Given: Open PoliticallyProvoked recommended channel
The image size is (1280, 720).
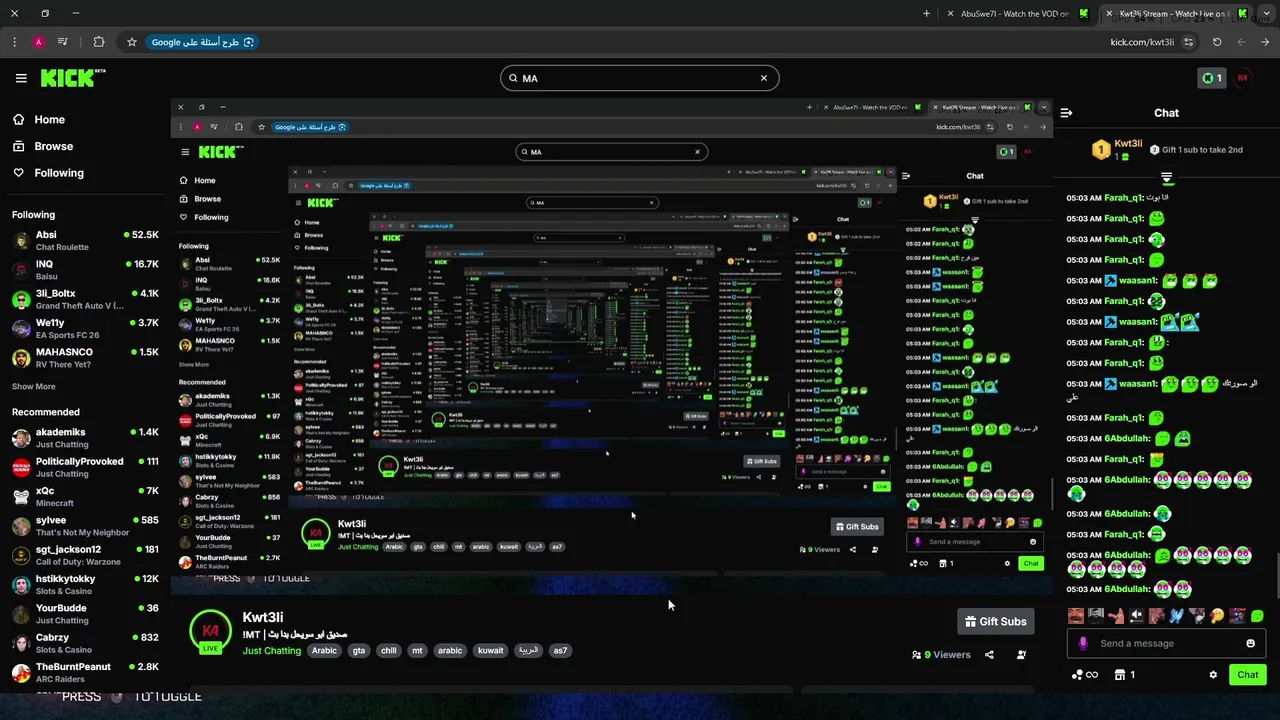Looking at the screenshot, I should [x=85, y=467].
